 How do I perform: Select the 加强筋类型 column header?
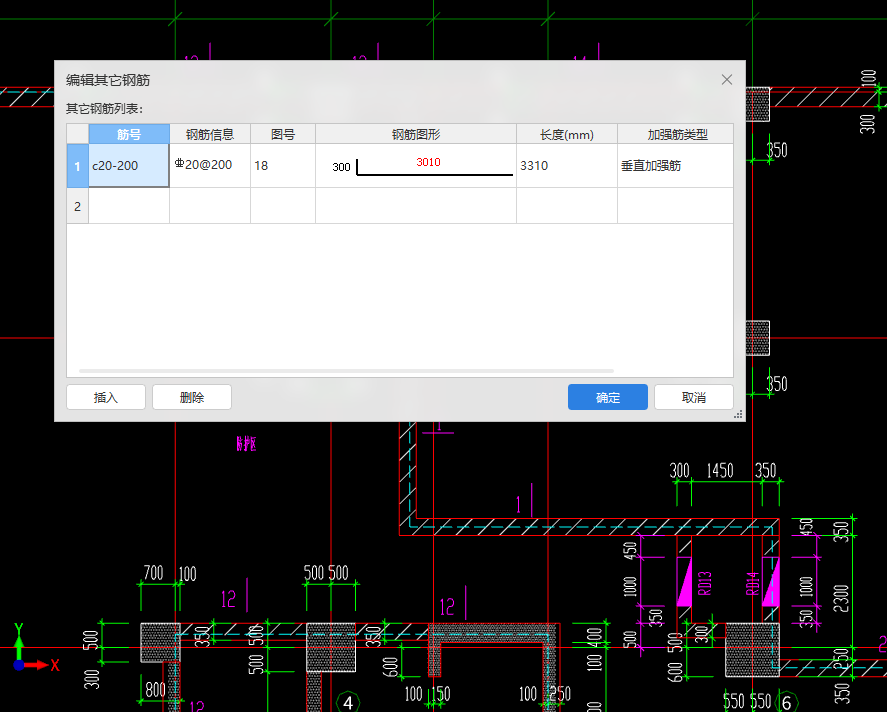(x=675, y=134)
